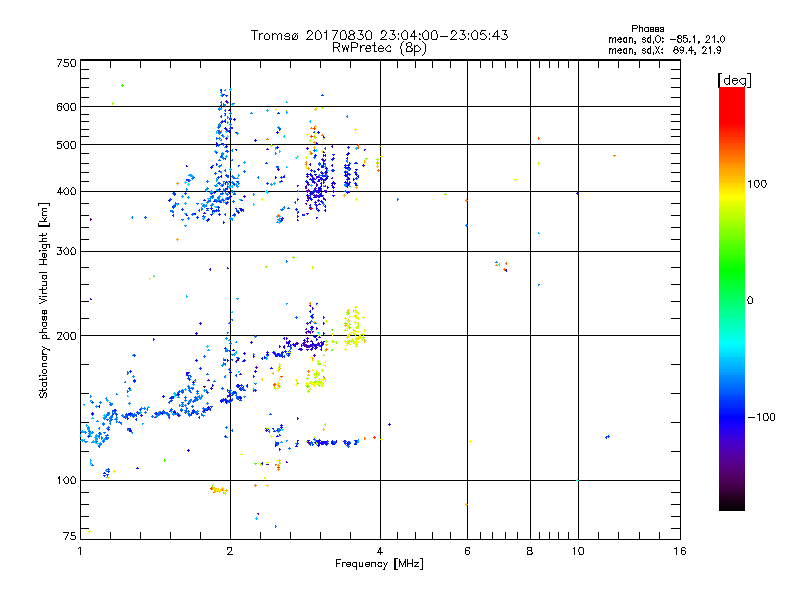The height and width of the screenshot is (600, 800).
Task: Click the 'RwPretec (8p)' subtitle
Action: (x=379, y=48)
